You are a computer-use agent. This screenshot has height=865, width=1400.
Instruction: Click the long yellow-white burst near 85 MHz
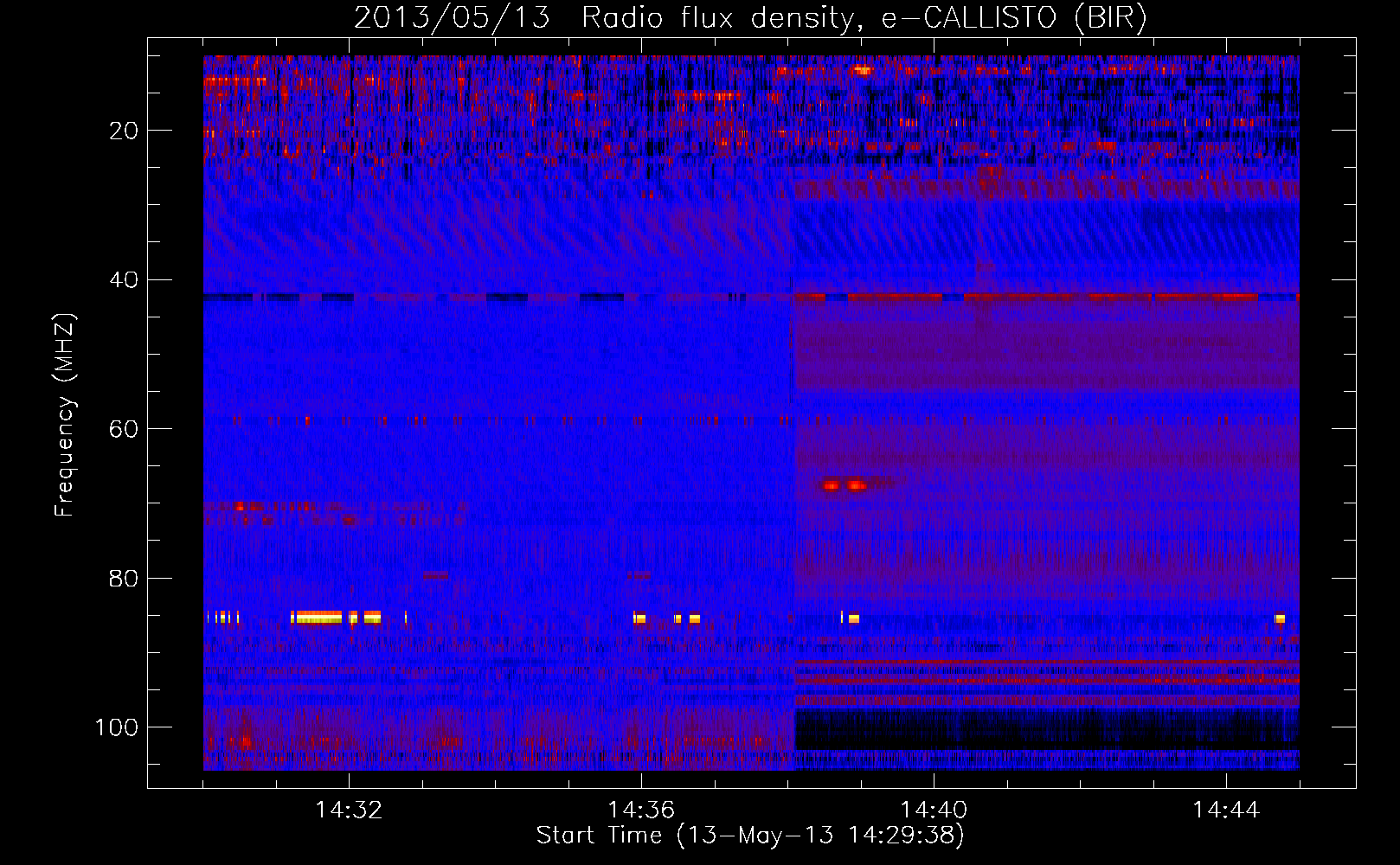(318, 617)
